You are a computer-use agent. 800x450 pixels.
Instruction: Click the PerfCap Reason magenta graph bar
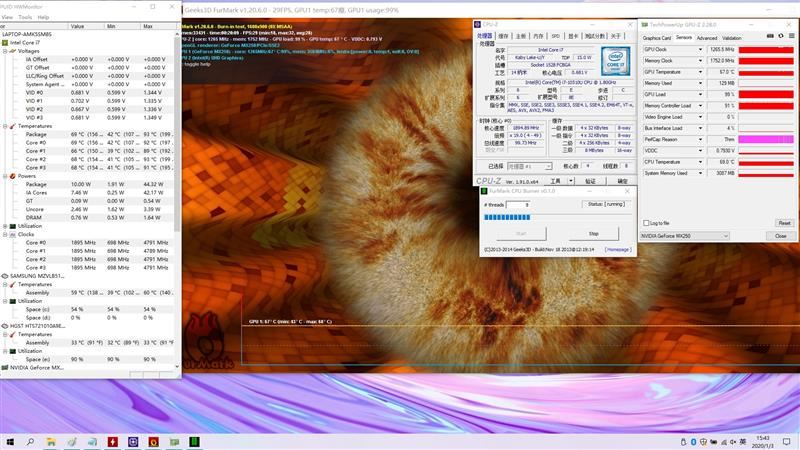(766, 139)
